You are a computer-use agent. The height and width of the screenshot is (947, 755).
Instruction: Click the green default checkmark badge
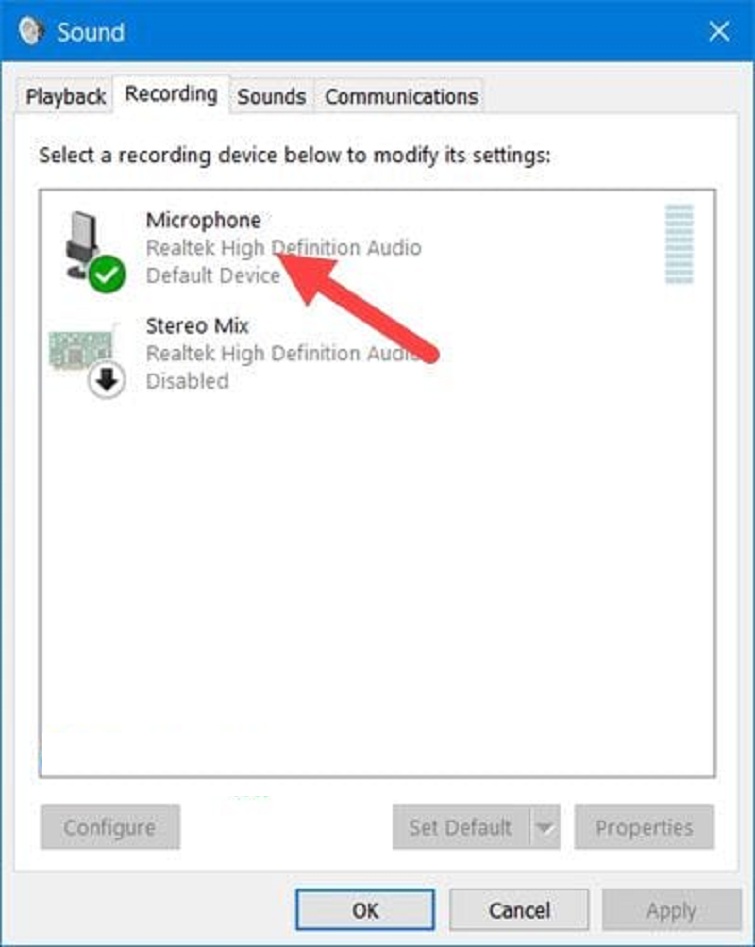(x=108, y=275)
